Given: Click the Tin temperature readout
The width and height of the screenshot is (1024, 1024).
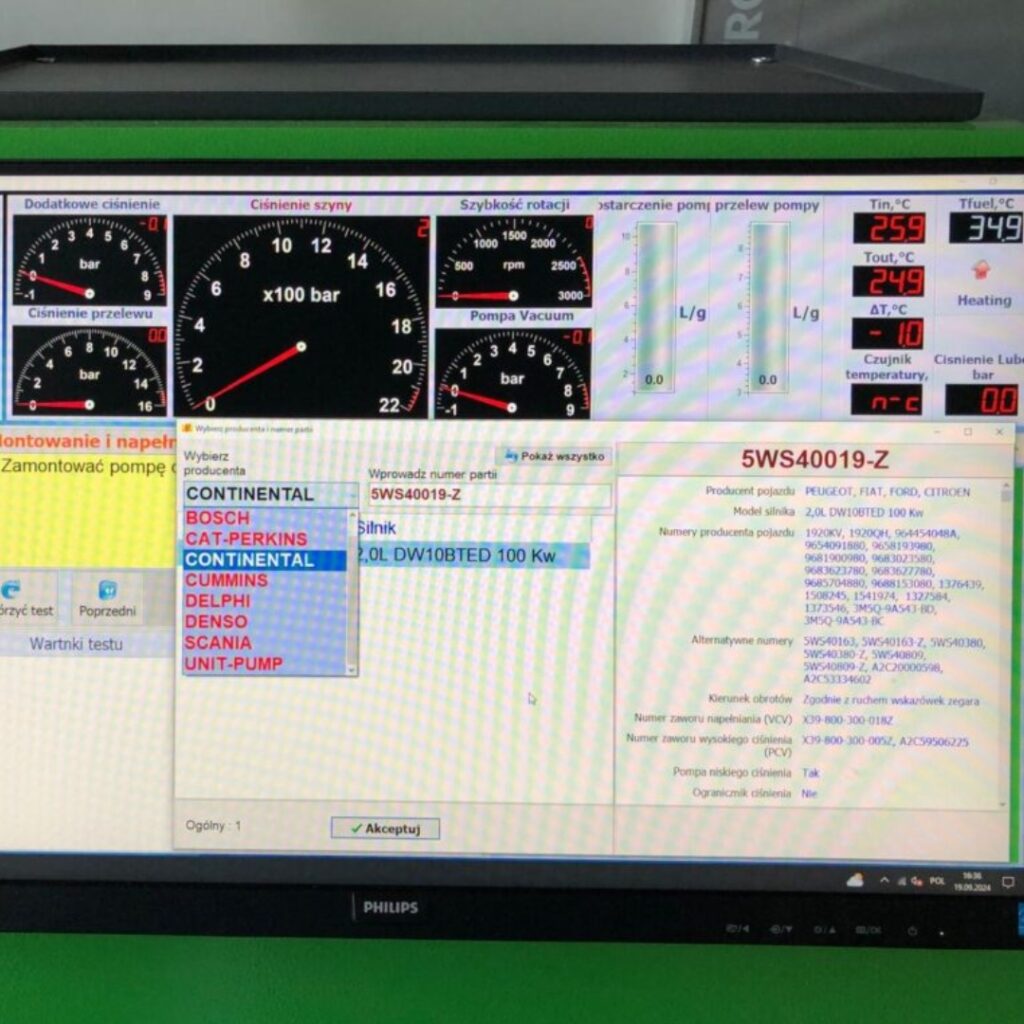Looking at the screenshot, I should tap(888, 228).
